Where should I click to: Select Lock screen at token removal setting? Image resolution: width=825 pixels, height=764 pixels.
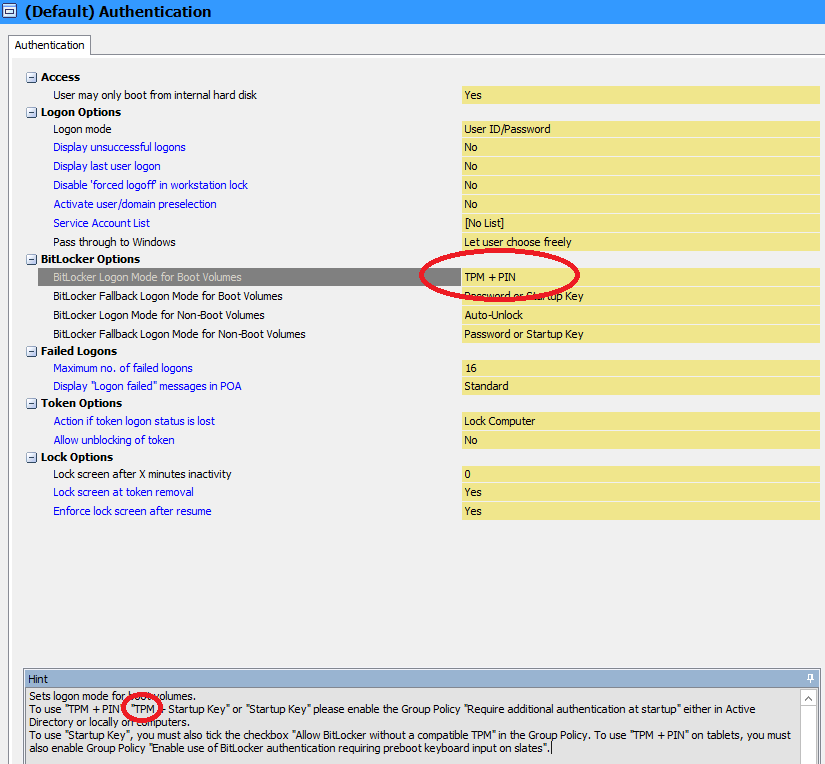point(123,492)
